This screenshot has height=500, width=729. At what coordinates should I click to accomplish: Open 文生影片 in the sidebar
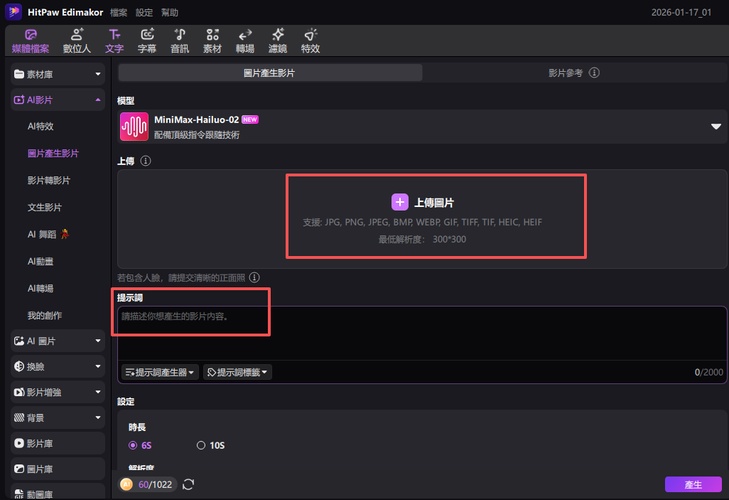45,207
